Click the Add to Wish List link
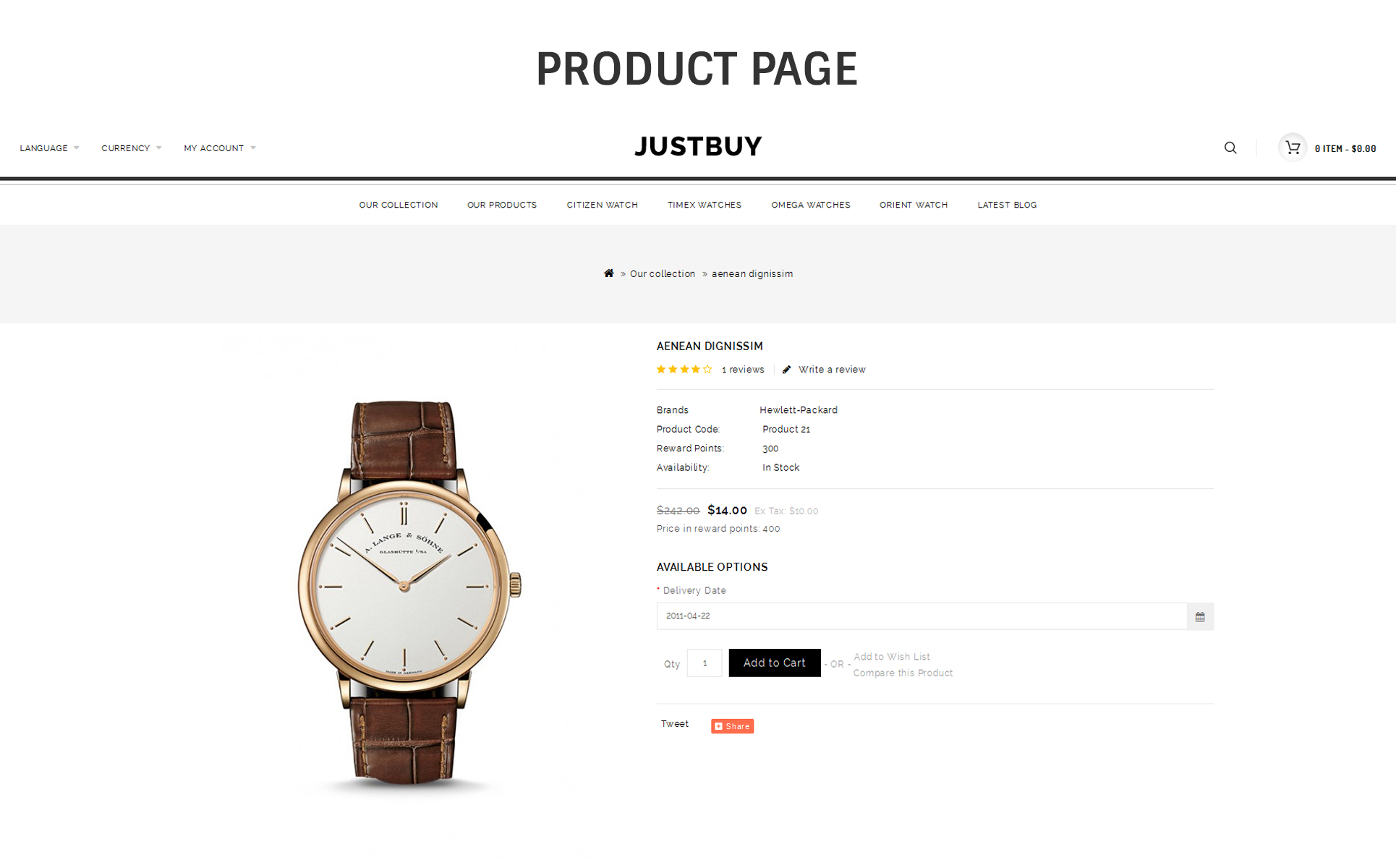Image resolution: width=1396 pixels, height=868 pixels. click(x=892, y=657)
